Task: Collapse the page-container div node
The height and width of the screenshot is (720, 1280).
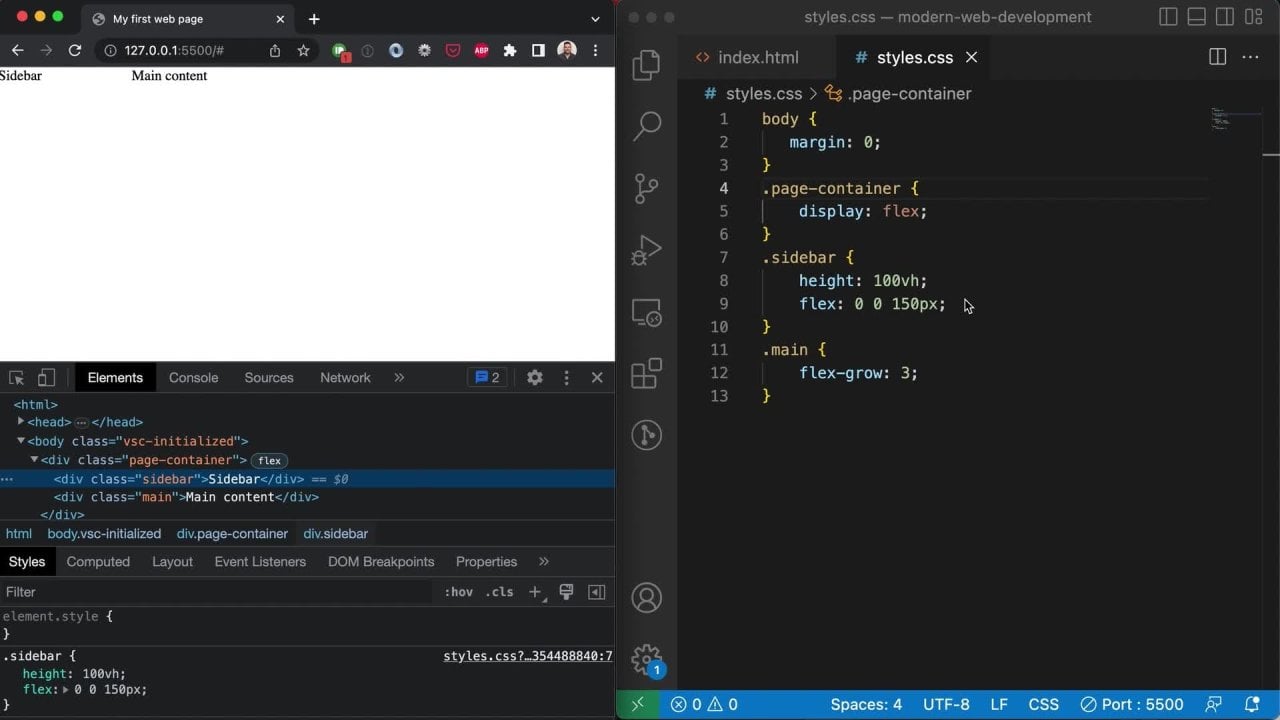Action: click(x=34, y=460)
